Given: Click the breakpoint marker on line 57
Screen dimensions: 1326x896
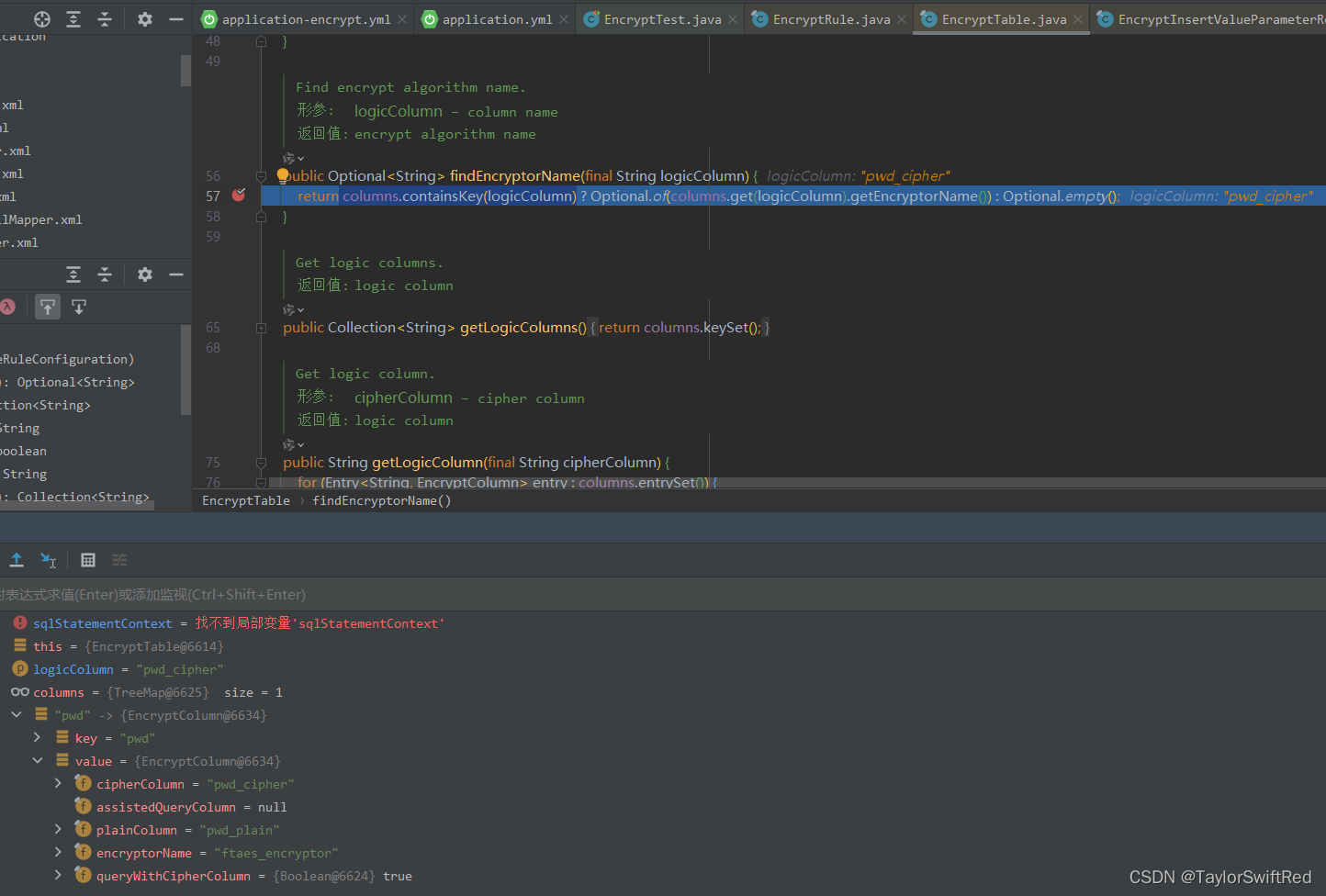Looking at the screenshot, I should tap(239, 196).
